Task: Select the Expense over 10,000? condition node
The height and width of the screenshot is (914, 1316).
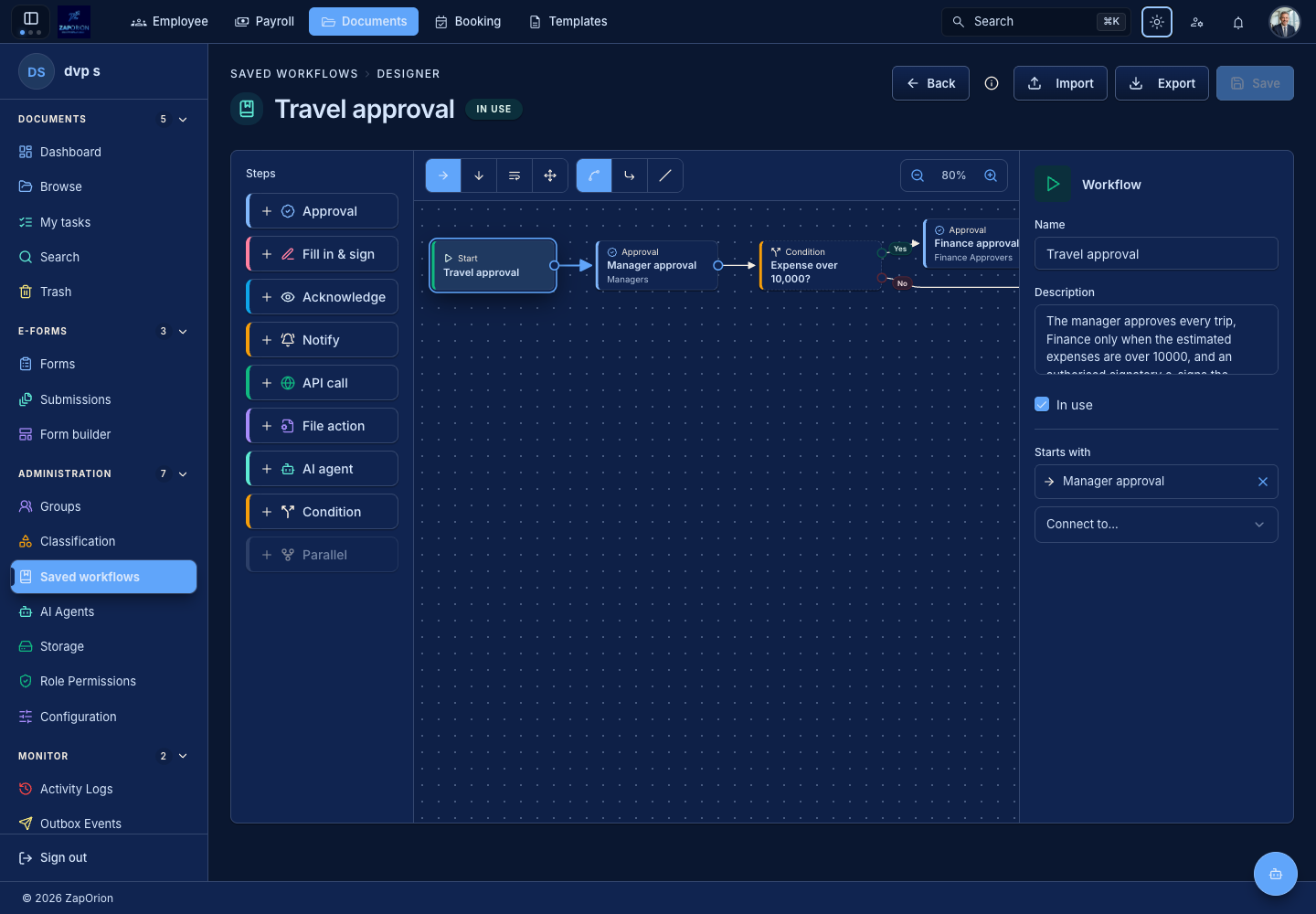Action: (820, 265)
